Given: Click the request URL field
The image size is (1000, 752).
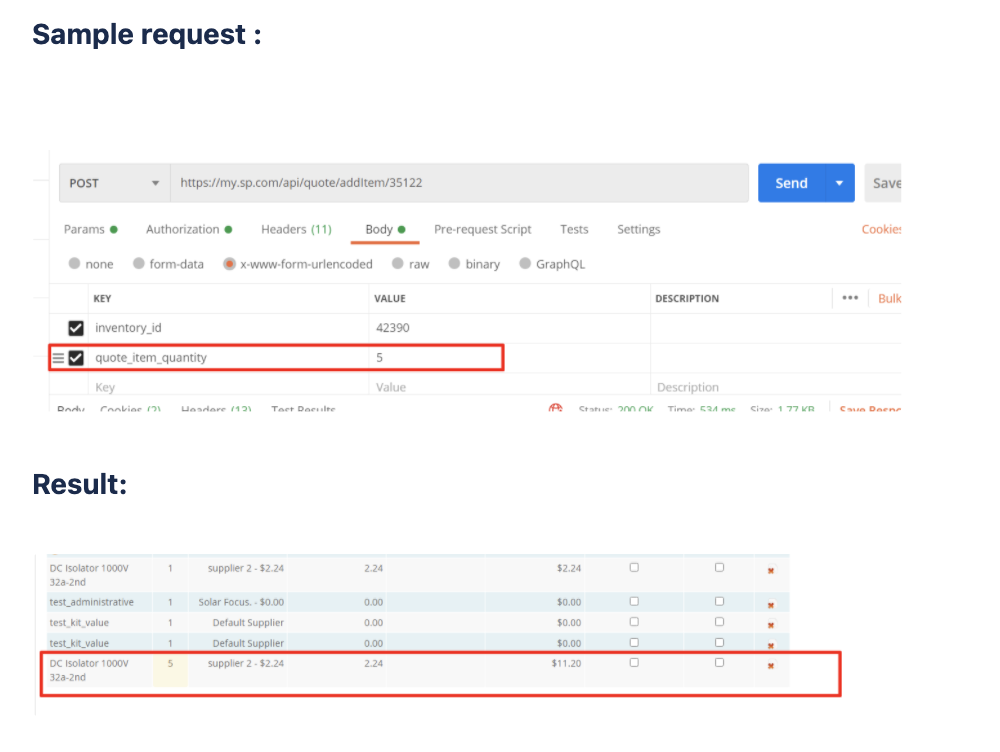Looking at the screenshot, I should (459, 183).
